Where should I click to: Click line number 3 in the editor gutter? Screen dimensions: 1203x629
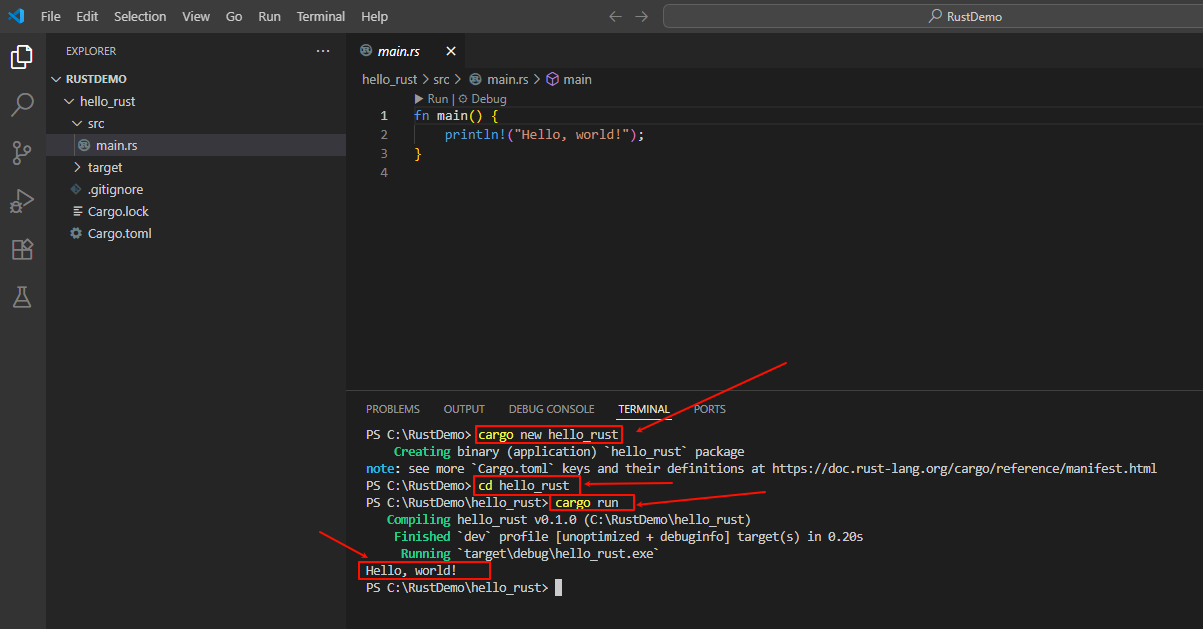point(384,154)
